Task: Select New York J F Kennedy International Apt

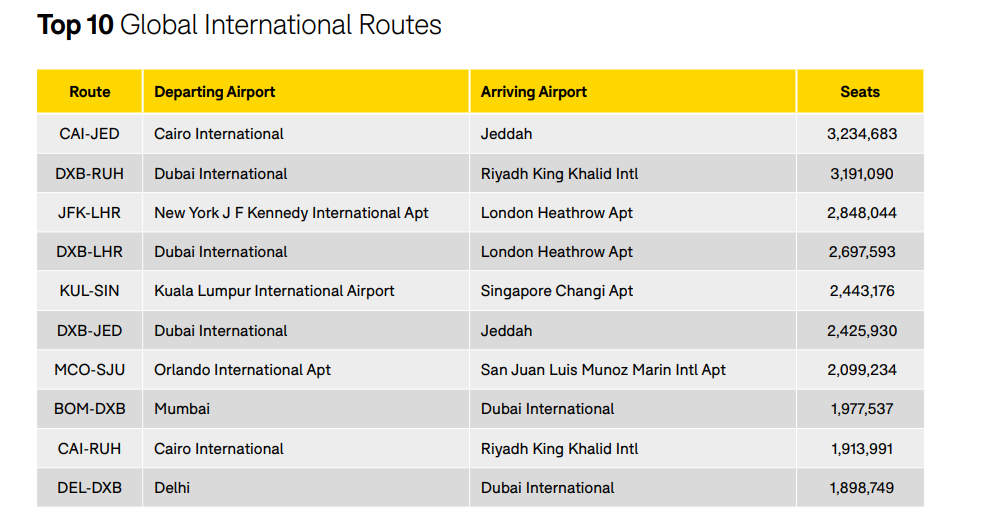Action: click(291, 213)
